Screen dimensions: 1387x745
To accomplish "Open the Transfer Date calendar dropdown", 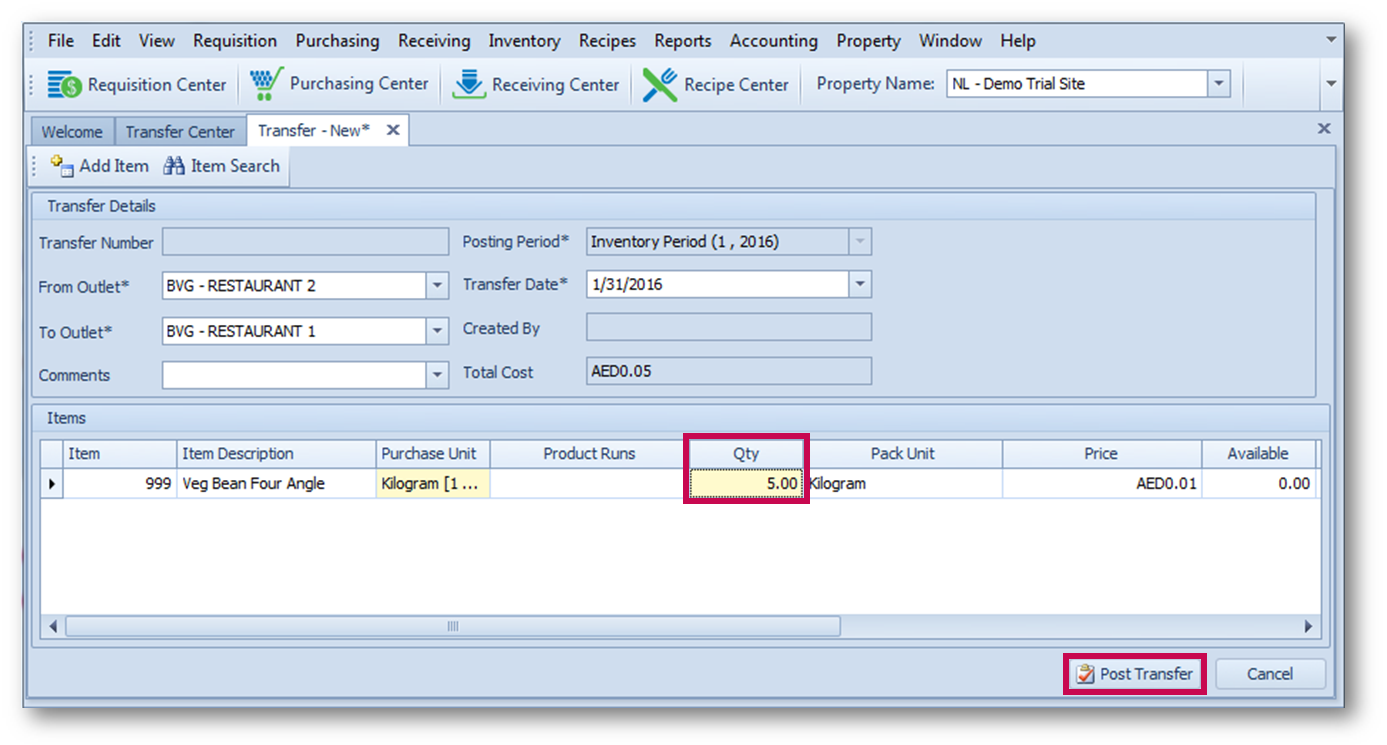I will pyautogui.click(x=860, y=285).
